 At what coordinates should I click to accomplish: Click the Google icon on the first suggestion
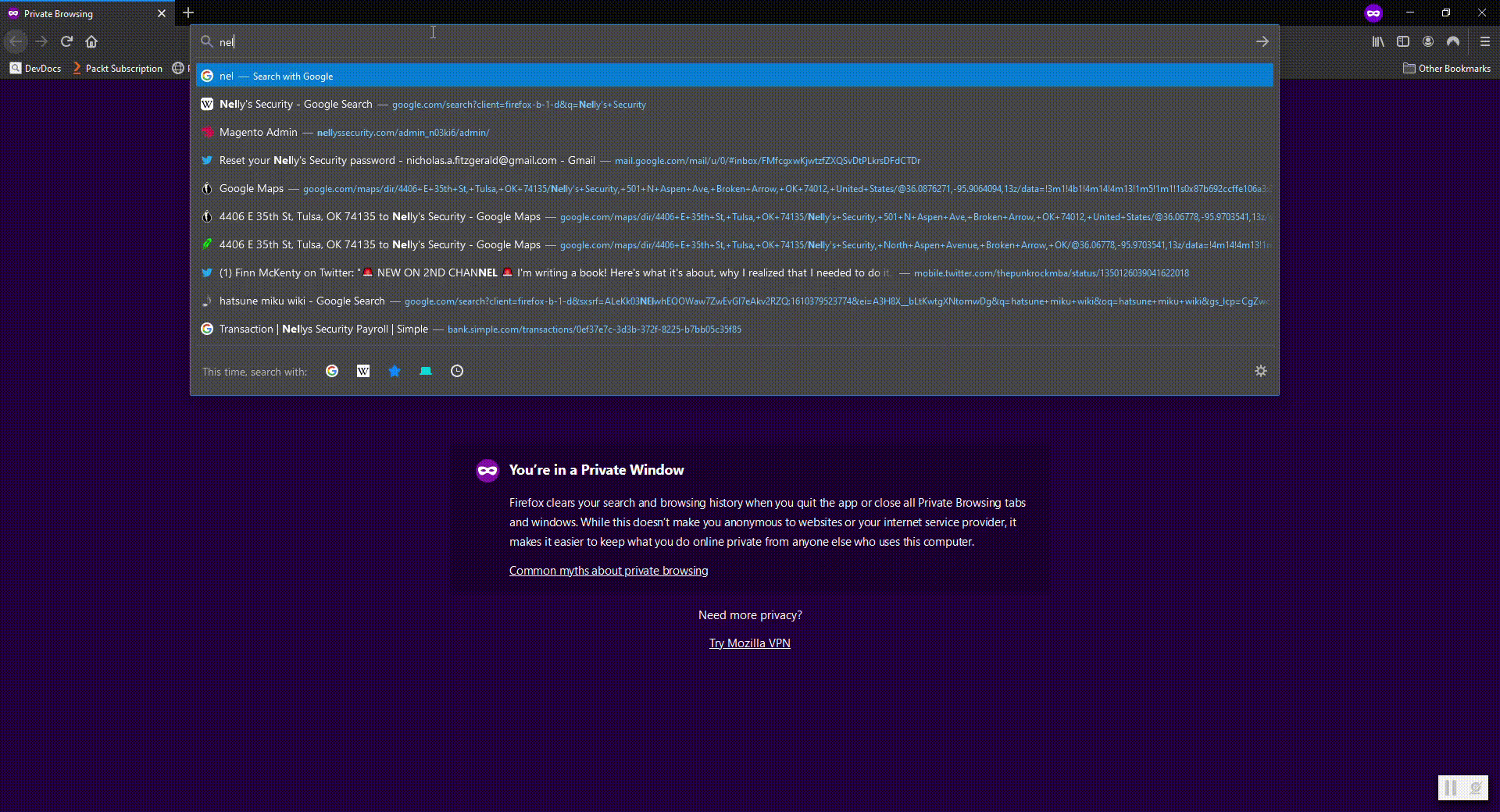[207, 76]
